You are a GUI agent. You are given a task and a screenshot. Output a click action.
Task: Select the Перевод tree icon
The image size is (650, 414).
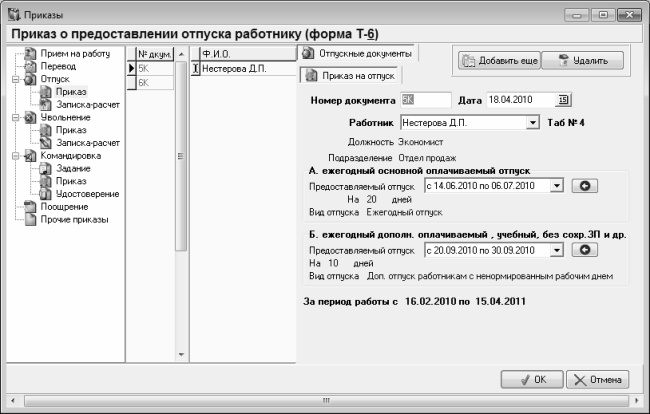(x=29, y=66)
